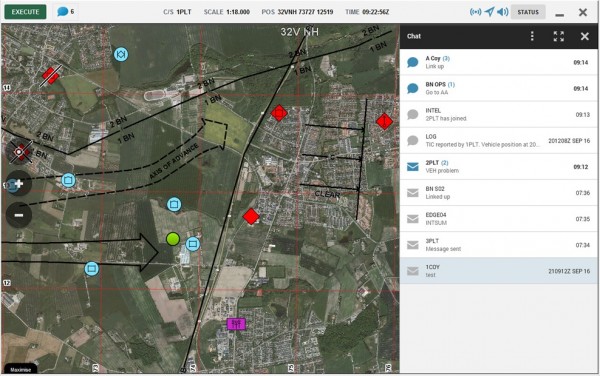Open the 2PLT VEH problem message

[498, 166]
